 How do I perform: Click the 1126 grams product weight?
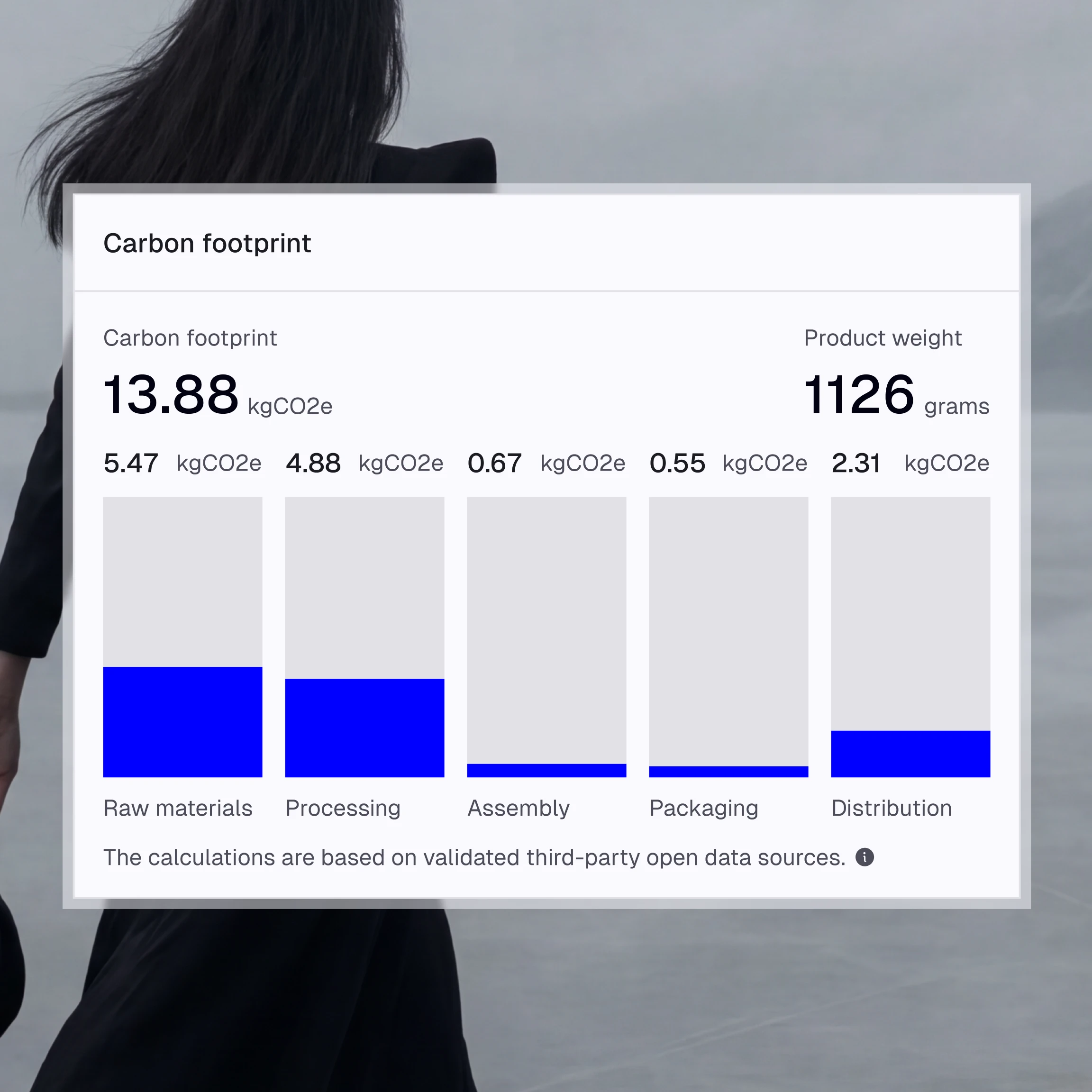[x=896, y=394]
